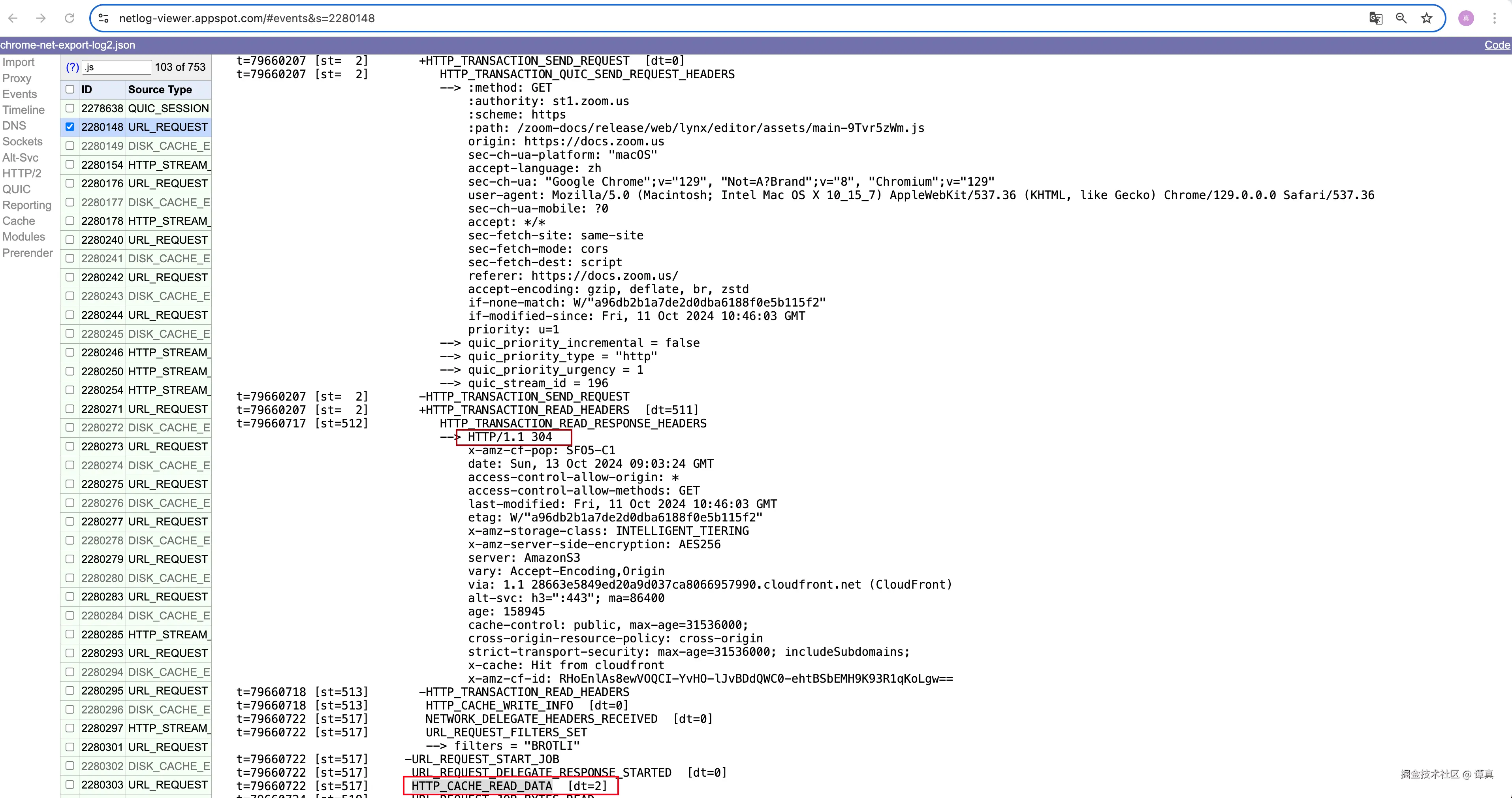
Task: Uncheck the 2280148 URL_REQUEST checkbox
Action: [70, 127]
